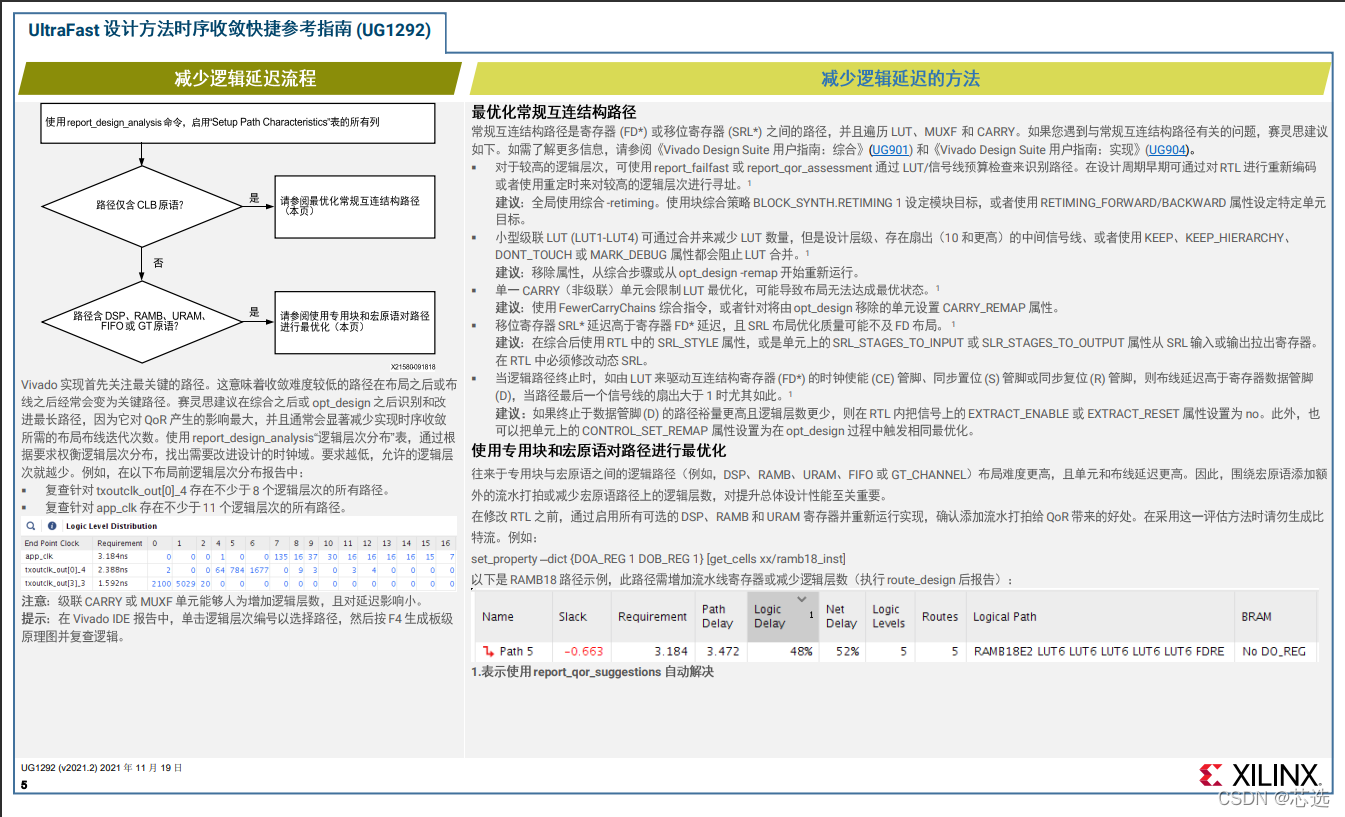Click the 使用专用块和宏原语对路径进行最优化 heading
1345x817 pixels.
click(x=599, y=449)
